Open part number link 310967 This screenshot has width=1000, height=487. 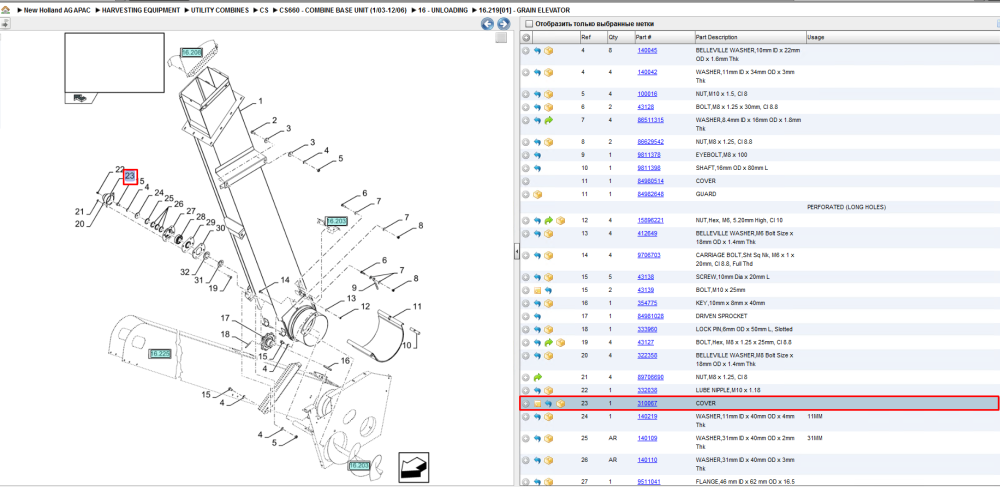click(647, 403)
